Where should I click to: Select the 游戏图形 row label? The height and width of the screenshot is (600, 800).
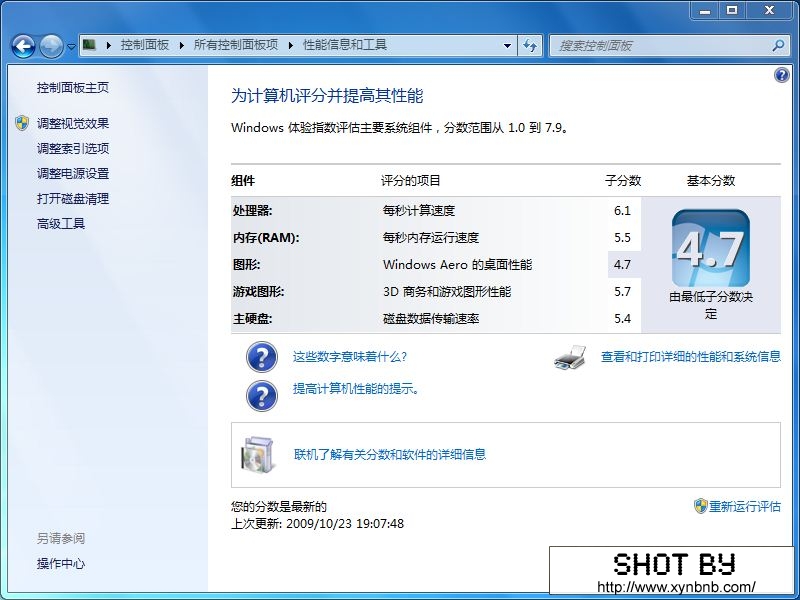(258, 292)
